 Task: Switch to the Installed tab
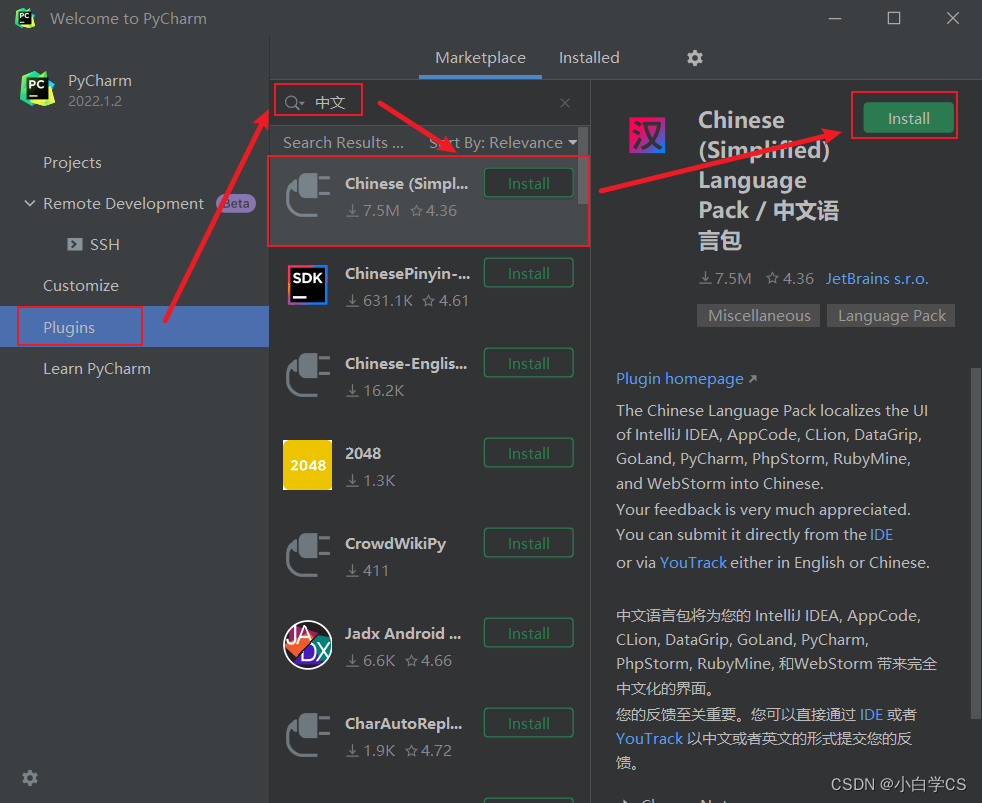click(x=589, y=58)
